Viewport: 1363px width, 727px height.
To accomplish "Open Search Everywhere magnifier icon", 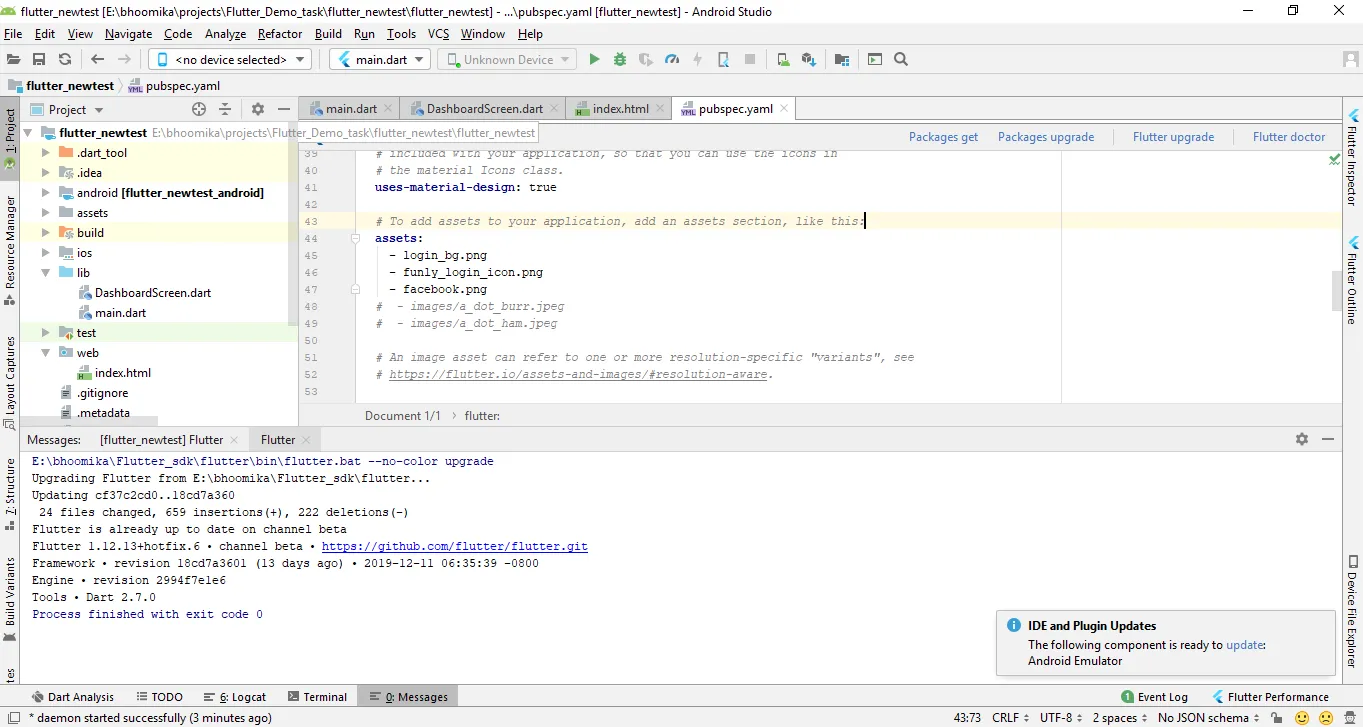I will point(901,60).
